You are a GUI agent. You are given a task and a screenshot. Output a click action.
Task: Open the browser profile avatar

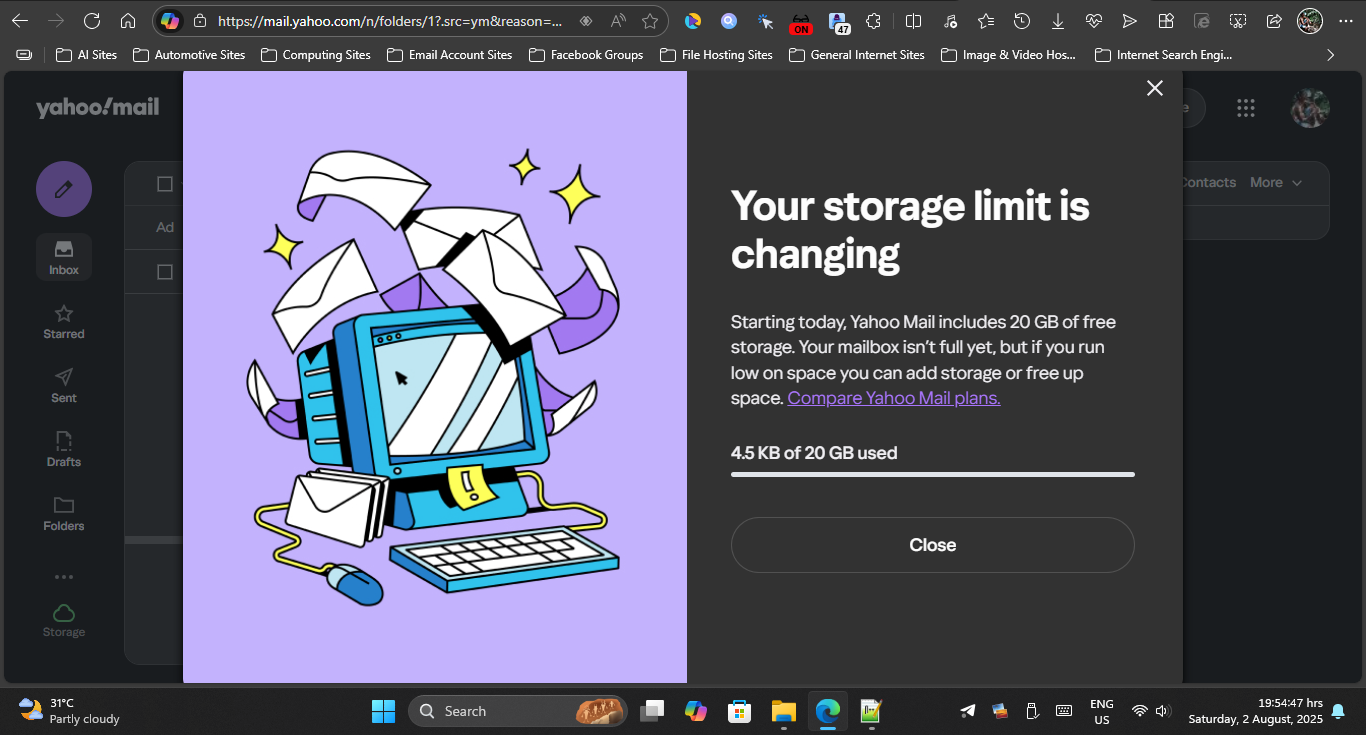click(1310, 20)
